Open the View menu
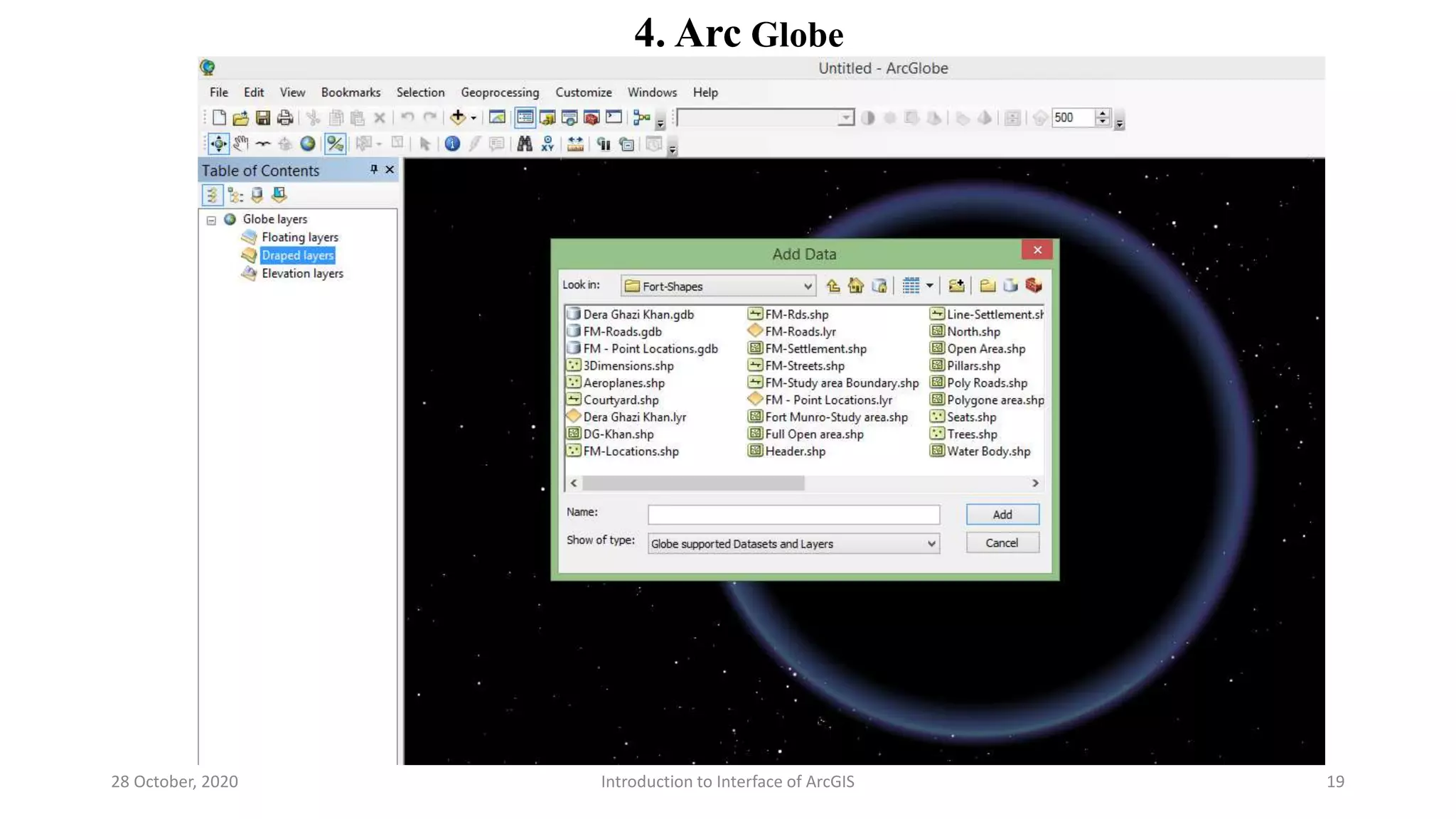Viewport: 1456px width, 819px height. (x=292, y=92)
